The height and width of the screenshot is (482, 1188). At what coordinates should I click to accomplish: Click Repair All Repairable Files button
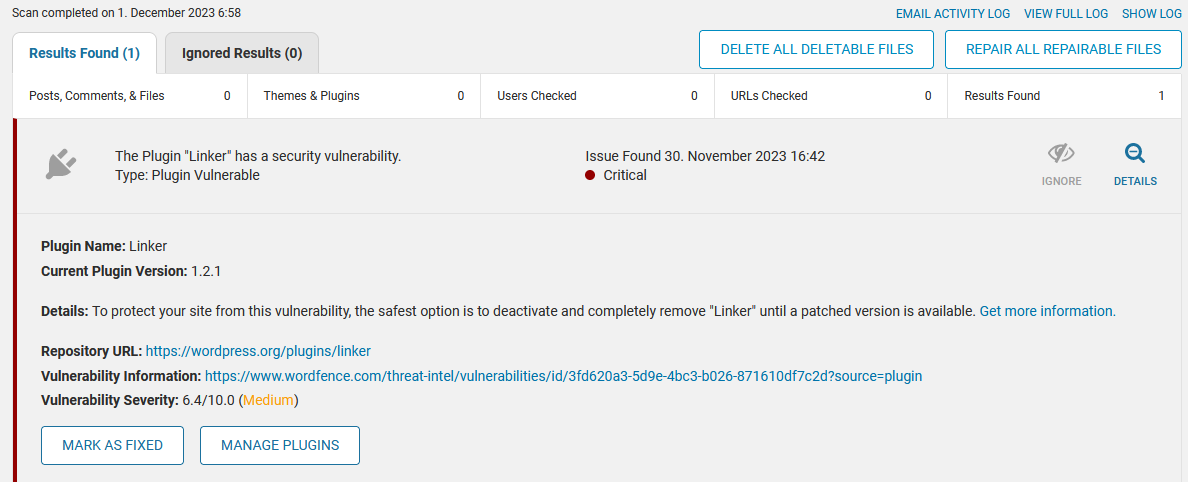coord(1063,49)
